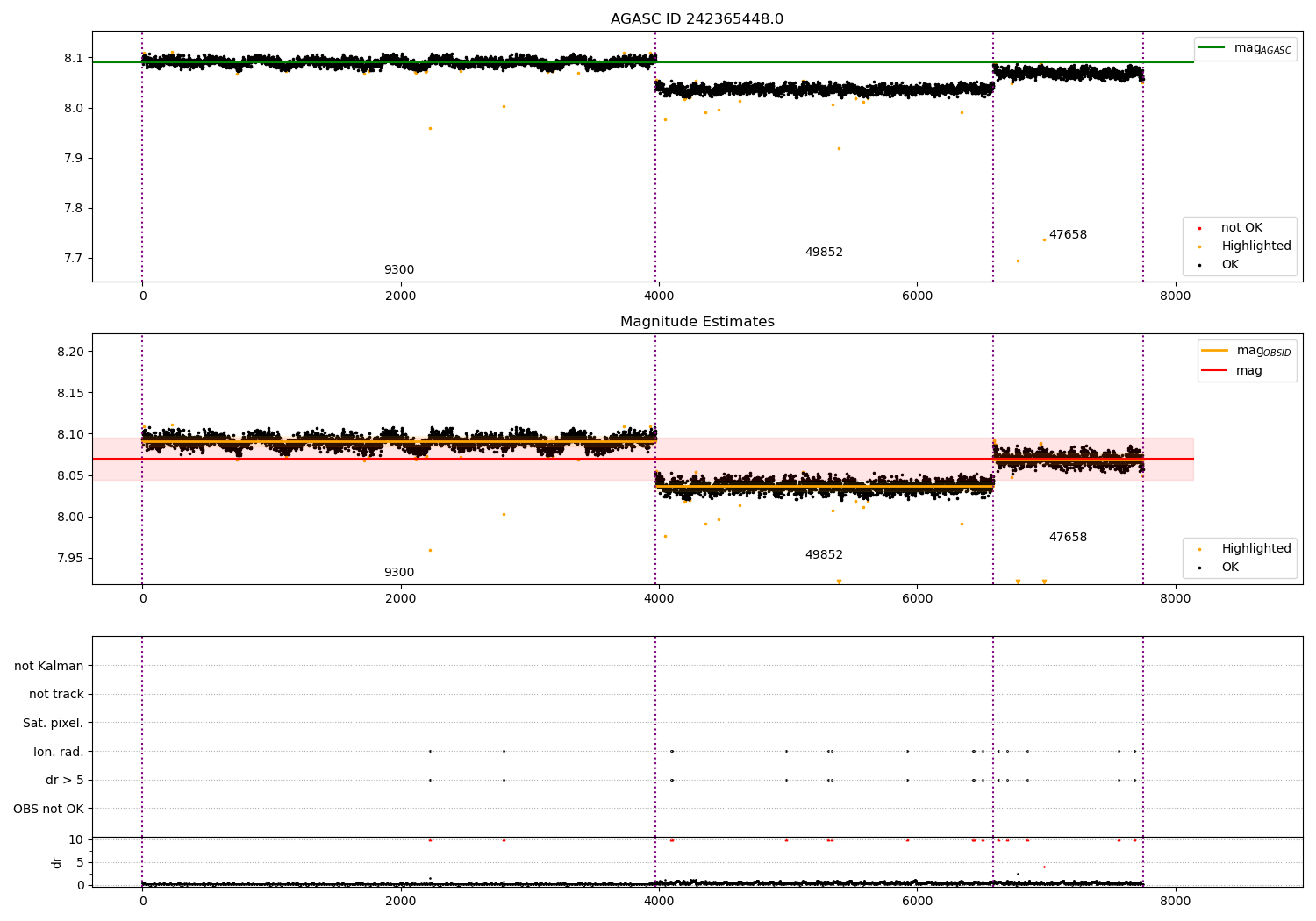
Task: Click 'Highlighted' in the middle plot legend
Action: [1255, 548]
